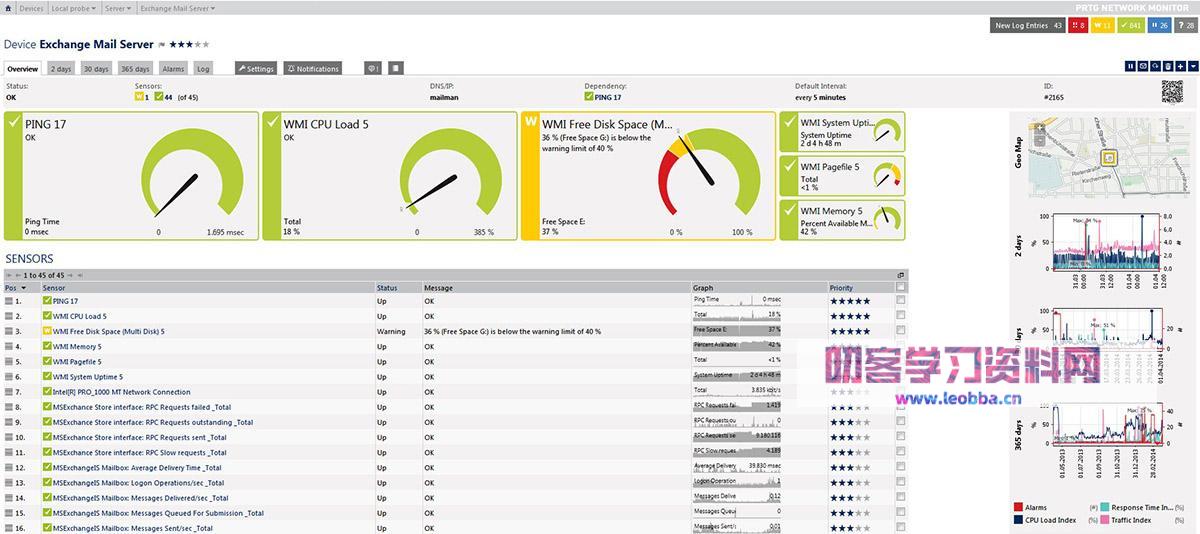Open the history icon button beside comments
The width and height of the screenshot is (1200, 534).
396,69
